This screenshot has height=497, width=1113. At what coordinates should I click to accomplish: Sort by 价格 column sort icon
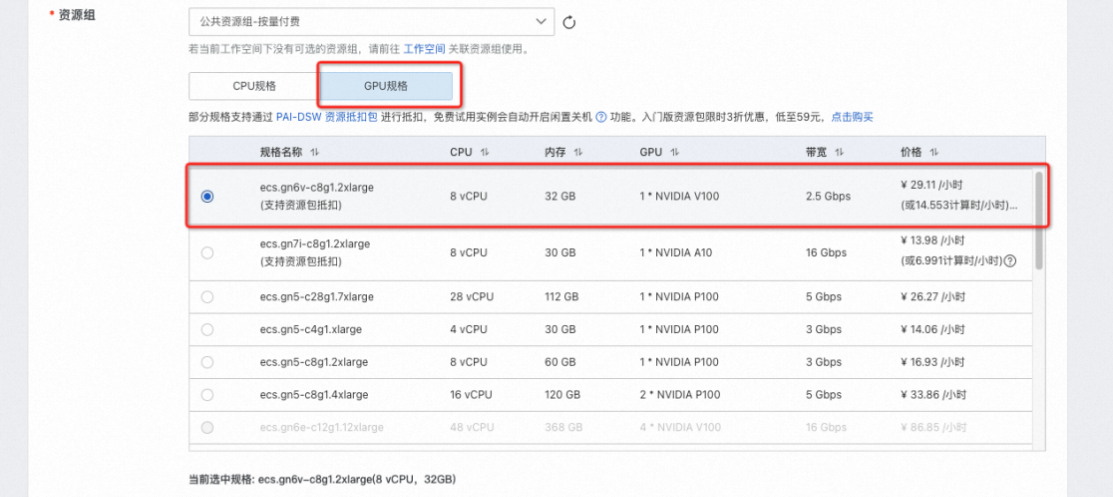pyautogui.click(x=934, y=153)
